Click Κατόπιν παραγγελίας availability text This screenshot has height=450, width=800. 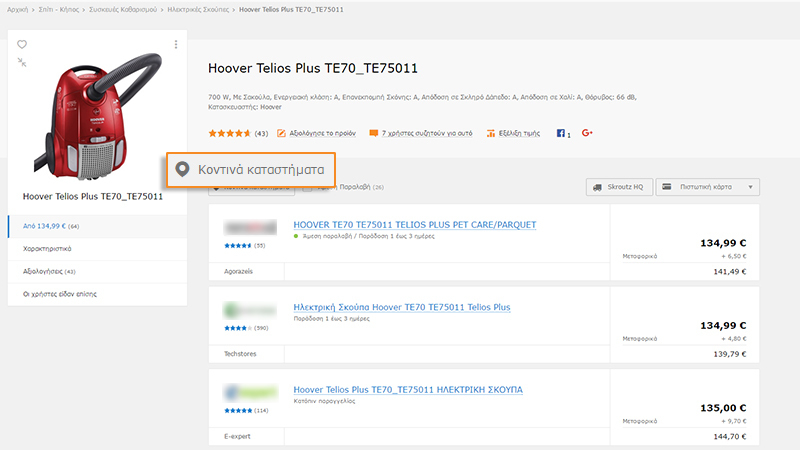click(x=324, y=401)
